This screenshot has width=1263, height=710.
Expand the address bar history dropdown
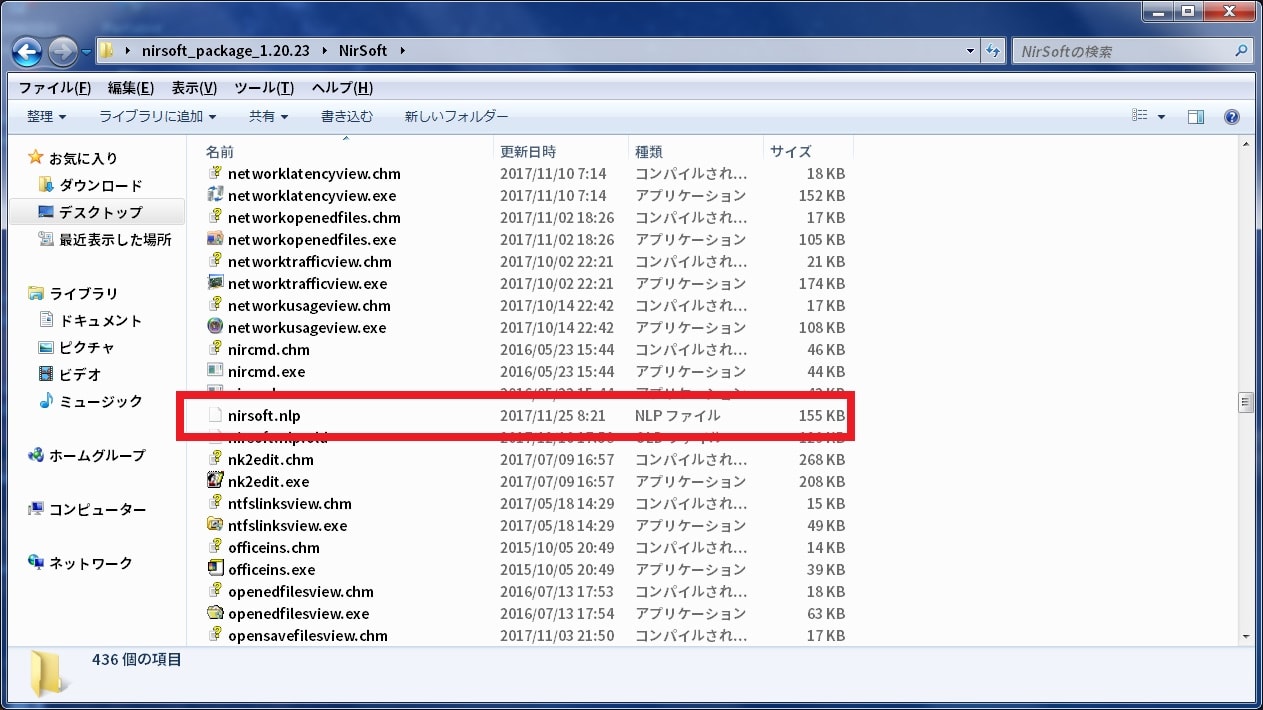click(x=971, y=51)
